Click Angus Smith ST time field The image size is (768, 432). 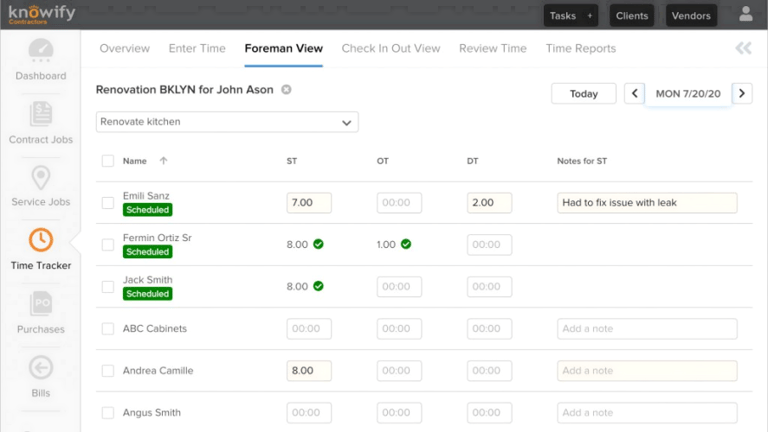pyautogui.click(x=309, y=413)
